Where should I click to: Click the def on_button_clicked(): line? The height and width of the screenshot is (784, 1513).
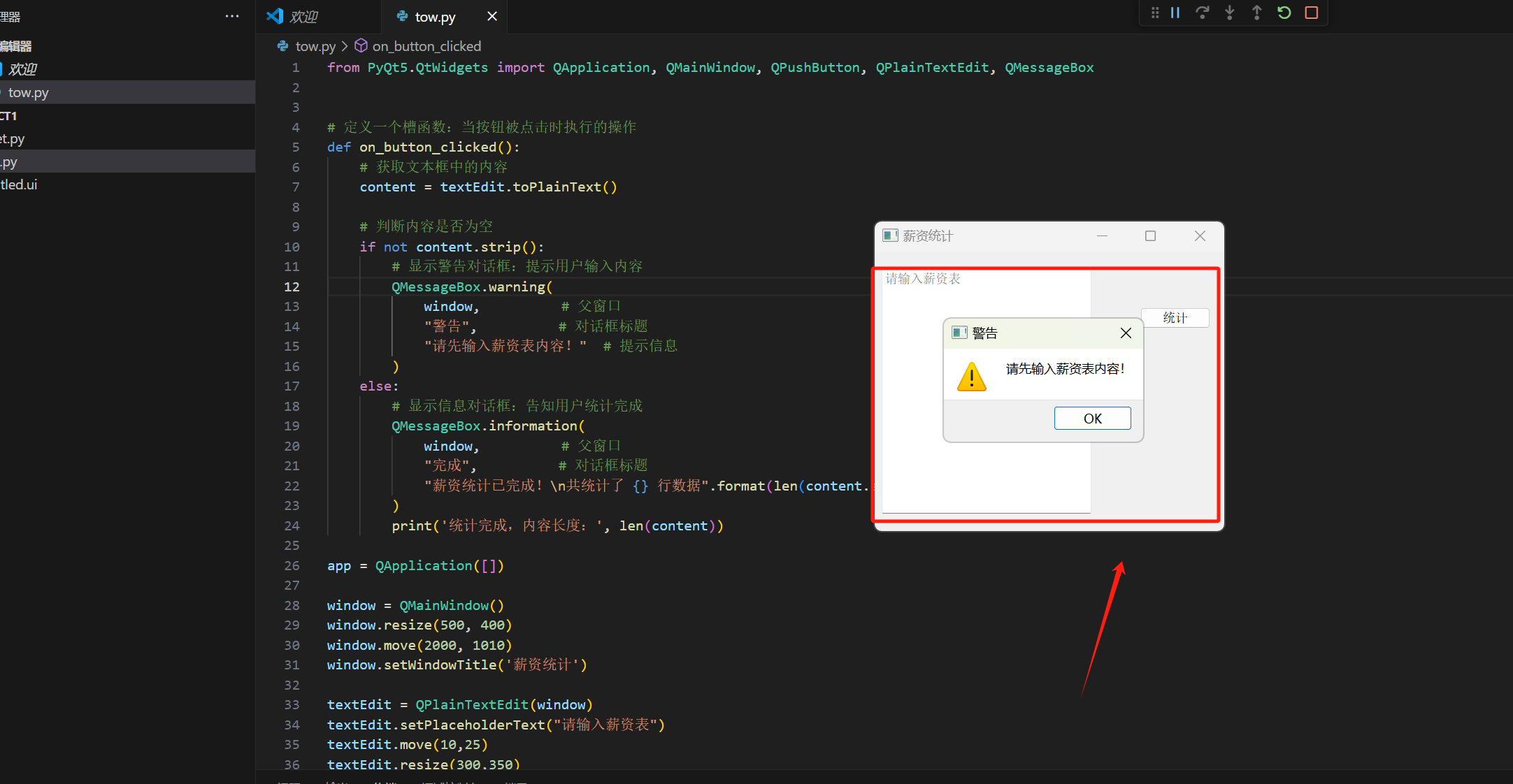click(423, 147)
